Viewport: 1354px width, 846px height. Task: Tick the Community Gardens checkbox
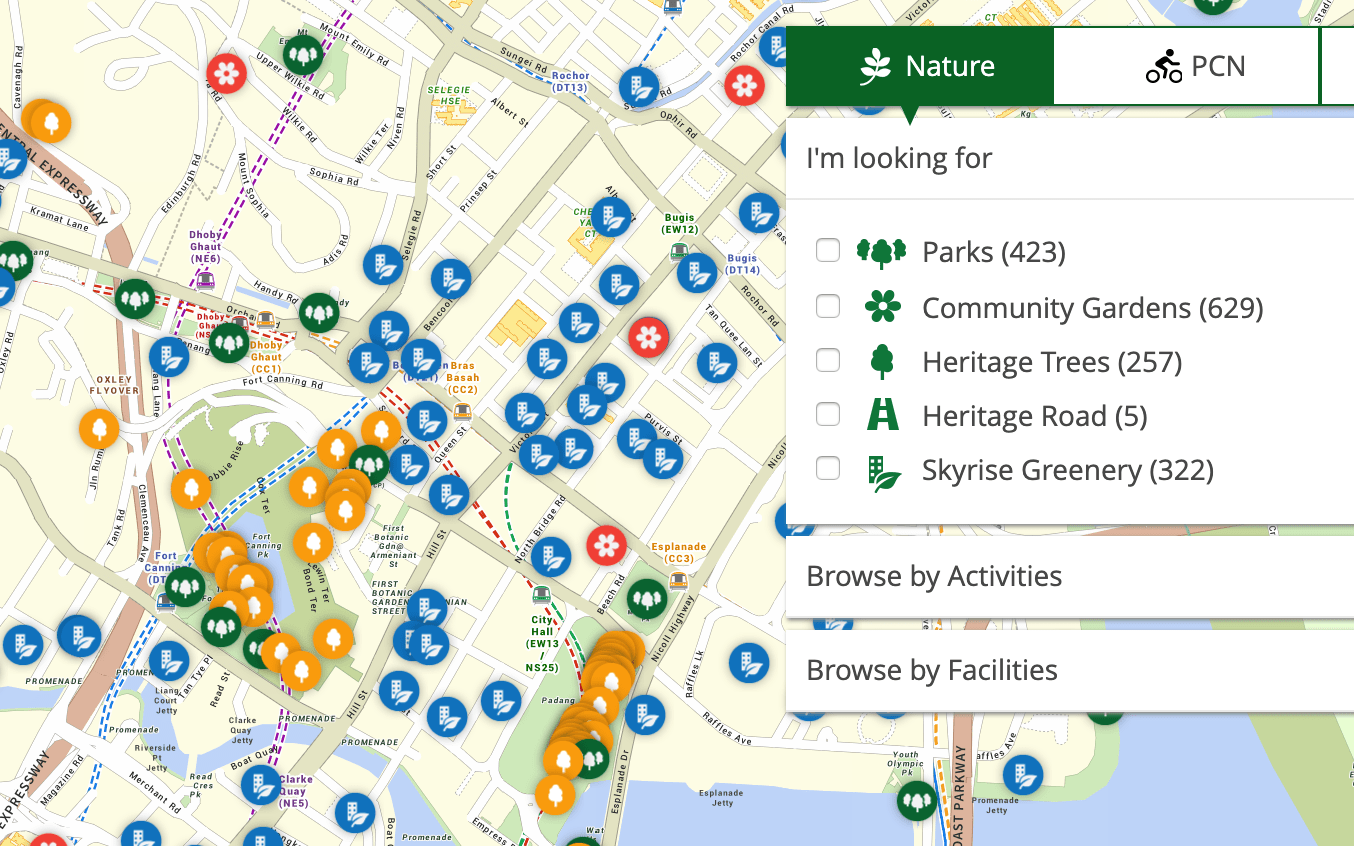pyautogui.click(x=827, y=306)
